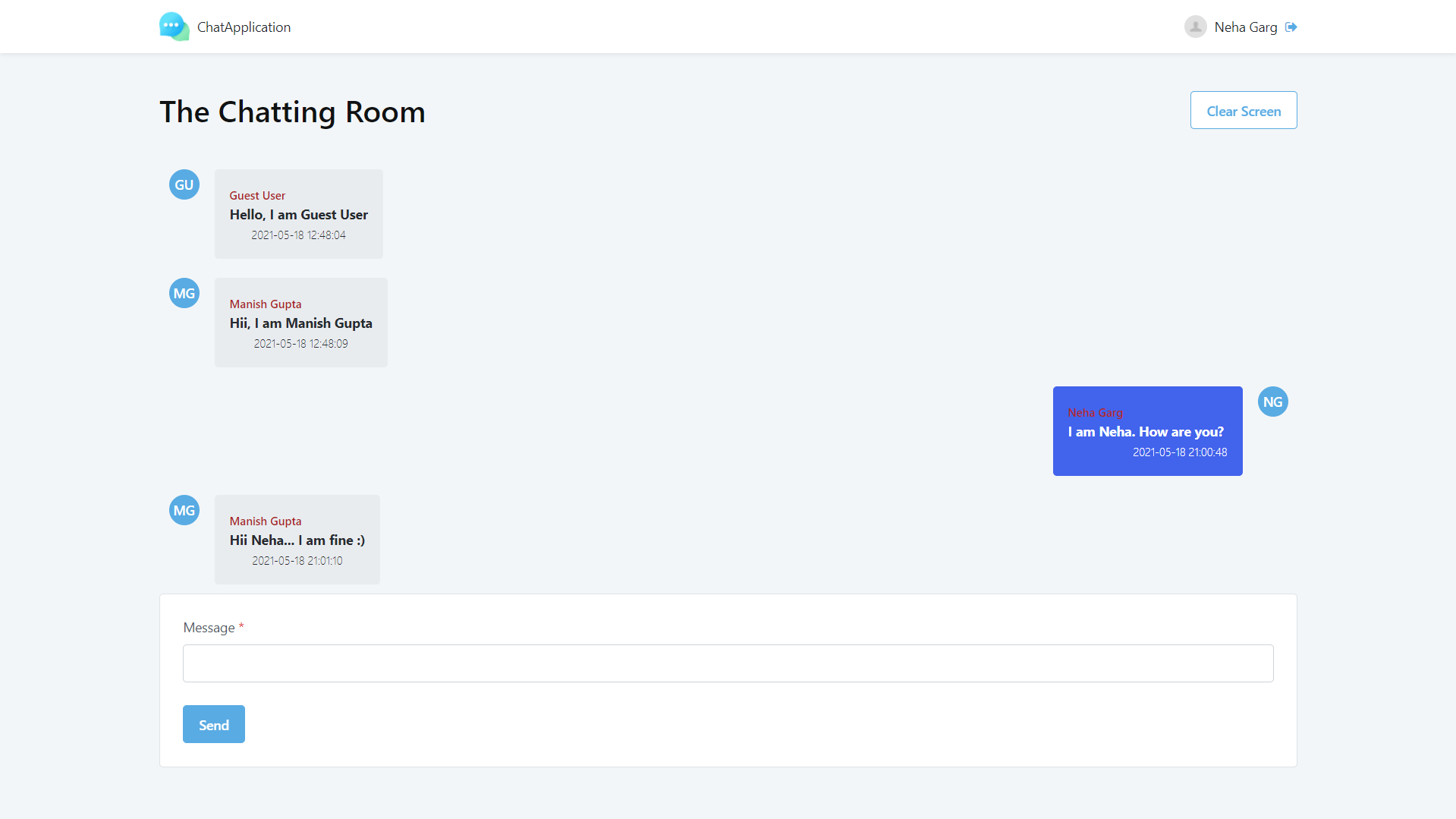This screenshot has height=819, width=1456.
Task: Click the ChatApplication speech bubble logo
Action: (174, 27)
